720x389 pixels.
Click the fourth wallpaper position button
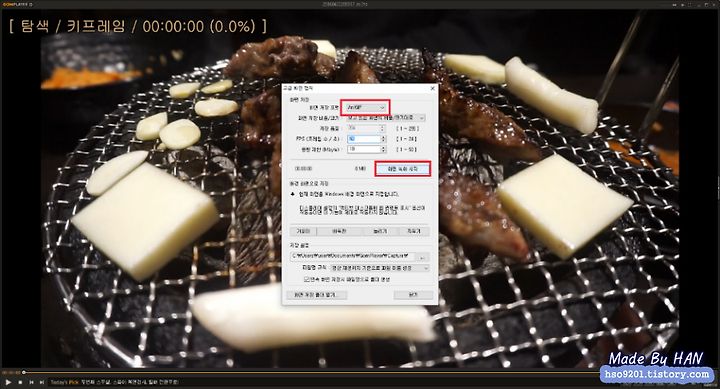(414, 231)
